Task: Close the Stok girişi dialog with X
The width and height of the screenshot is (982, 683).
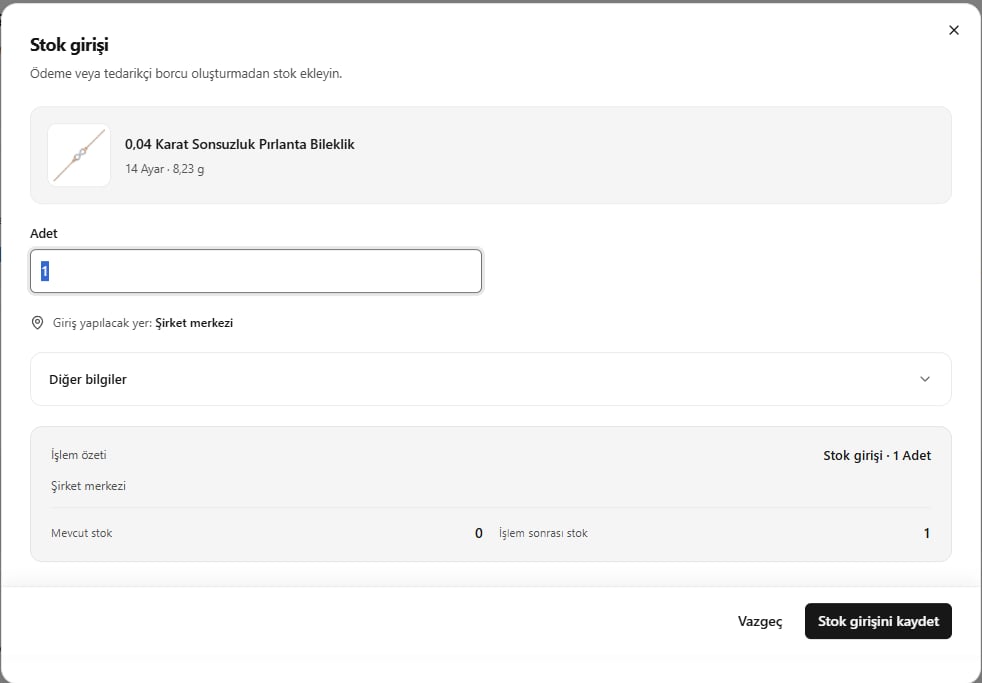Action: point(954,30)
